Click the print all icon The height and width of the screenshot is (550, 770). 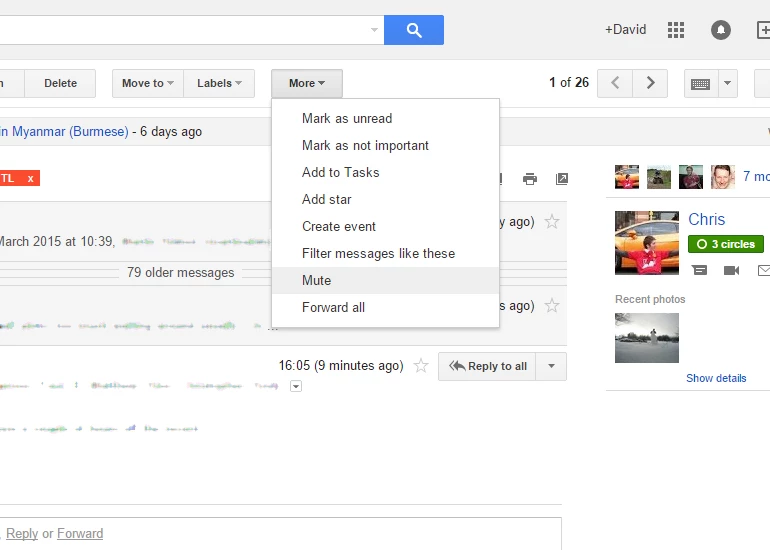(529, 179)
